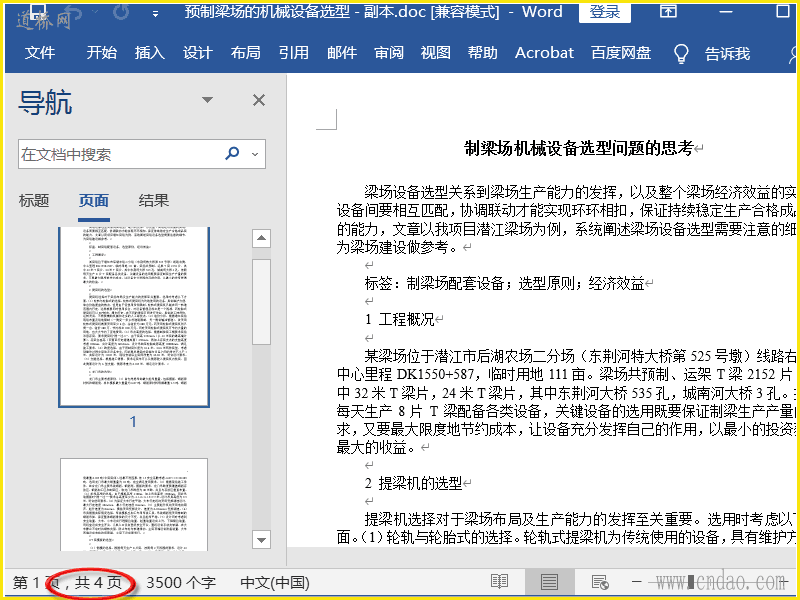The height and width of the screenshot is (600, 800).
Task: Select the 设计 ribbon tab
Action: click(197, 53)
